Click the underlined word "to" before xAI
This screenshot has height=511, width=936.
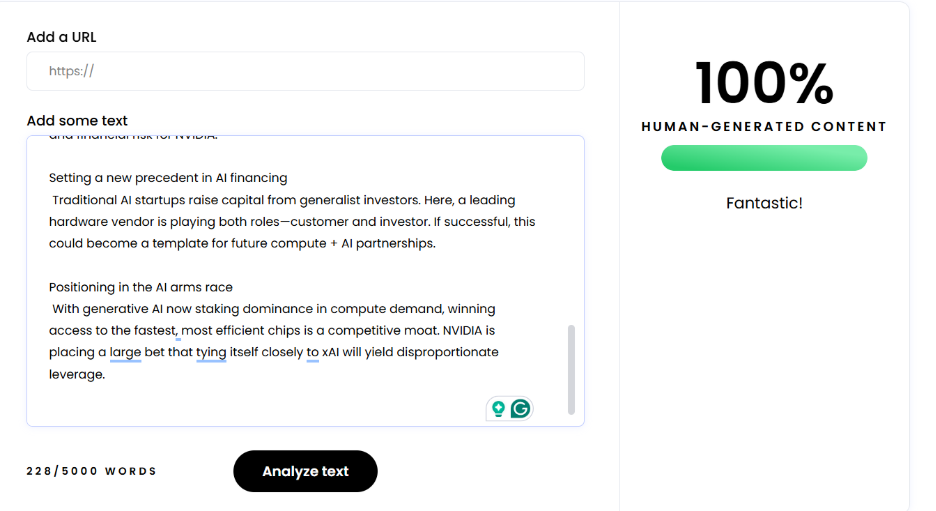click(x=313, y=352)
